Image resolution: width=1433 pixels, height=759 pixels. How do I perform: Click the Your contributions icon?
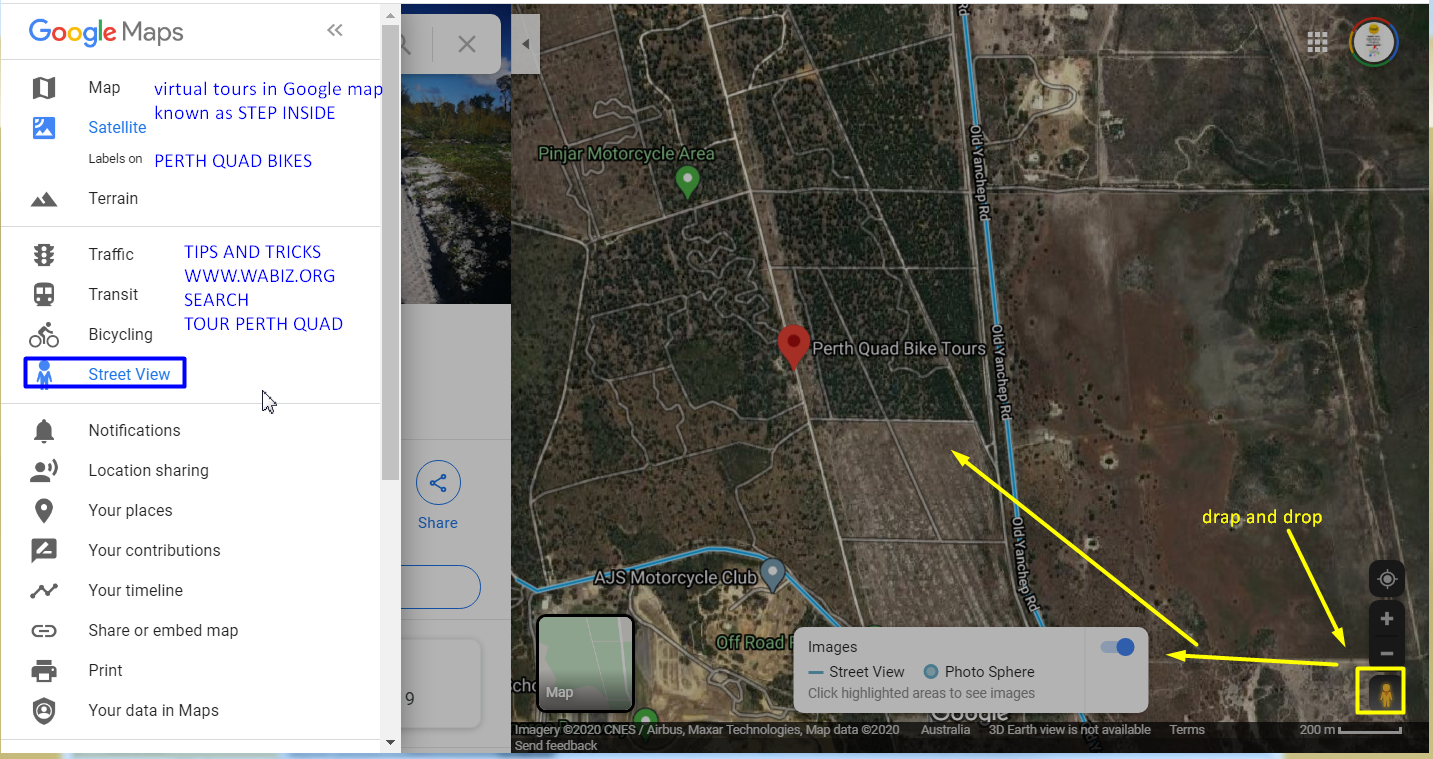pos(44,551)
